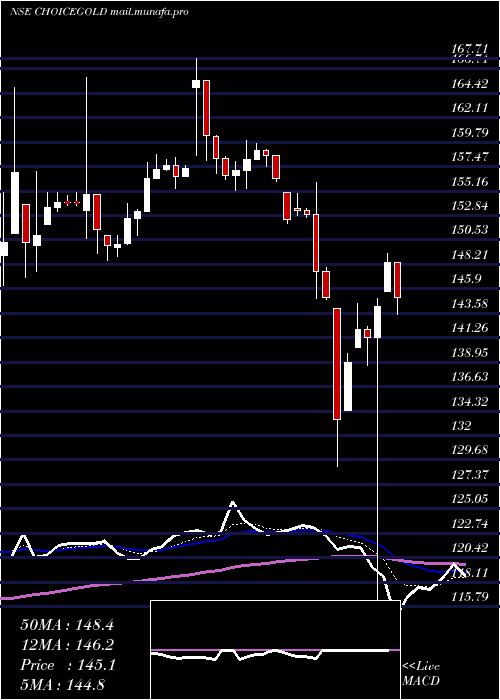Select the 122.74 price axis label
This screenshot has width=500, height=700.
coord(471,523)
